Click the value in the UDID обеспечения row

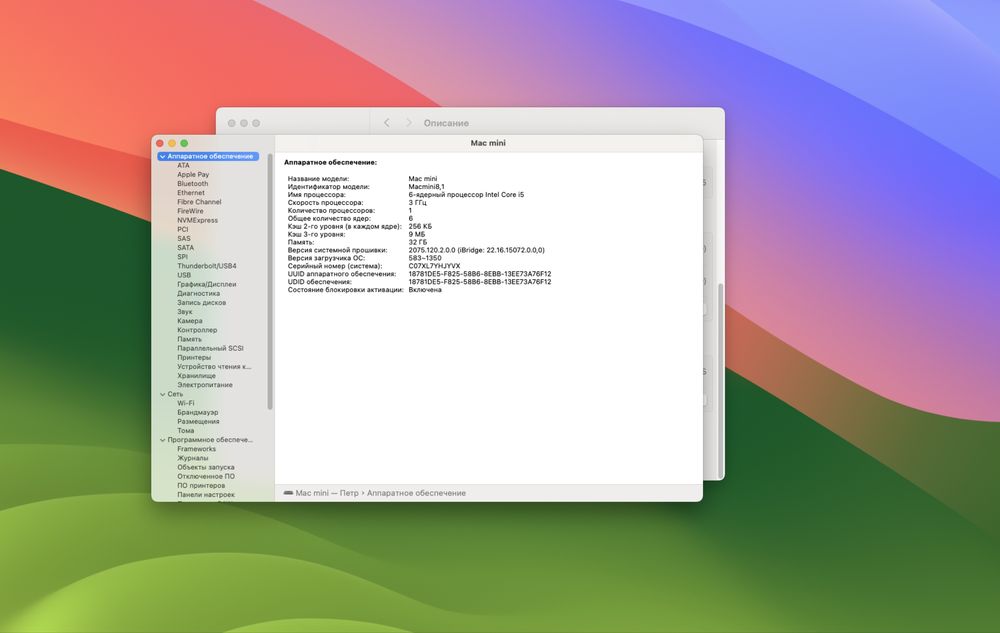480,282
